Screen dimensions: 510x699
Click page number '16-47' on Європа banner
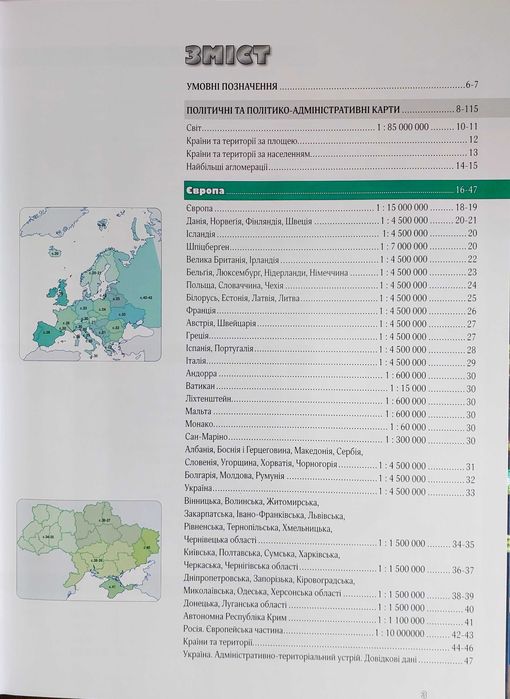point(466,190)
